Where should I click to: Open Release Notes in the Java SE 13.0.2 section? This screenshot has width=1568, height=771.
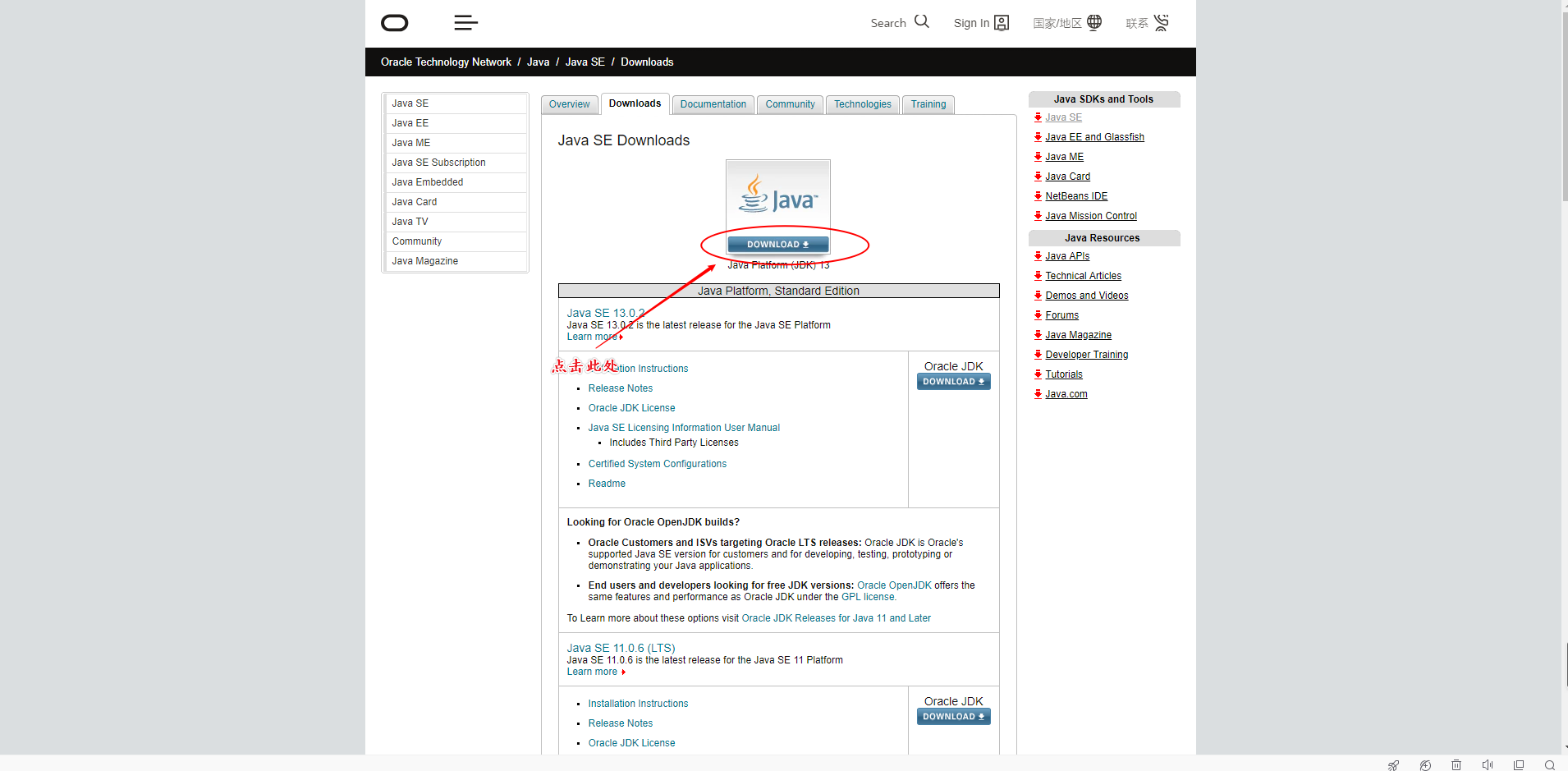pyautogui.click(x=621, y=388)
